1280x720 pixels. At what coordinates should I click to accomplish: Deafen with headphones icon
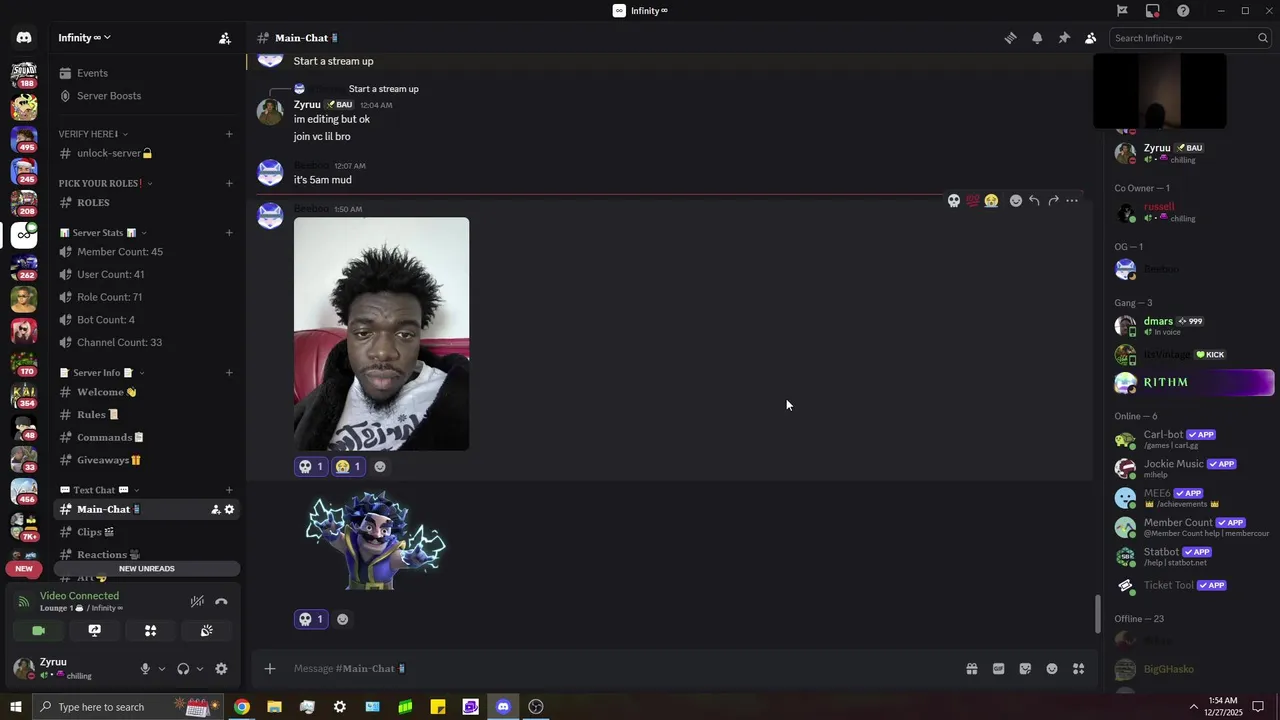[183, 669]
